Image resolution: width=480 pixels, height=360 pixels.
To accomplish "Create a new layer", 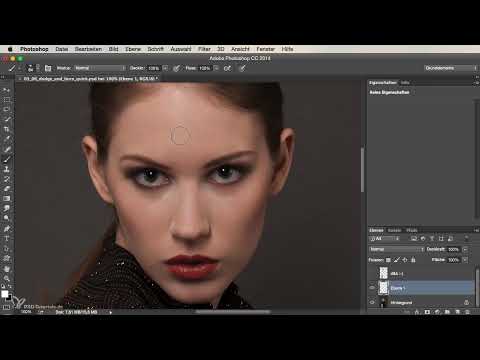I will [458, 312].
